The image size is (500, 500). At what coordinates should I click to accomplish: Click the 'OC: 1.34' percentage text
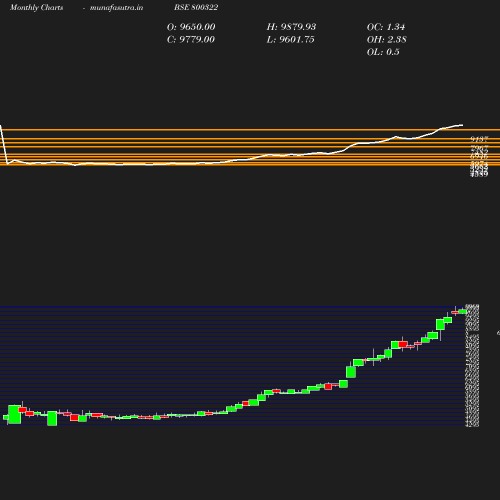point(386,27)
